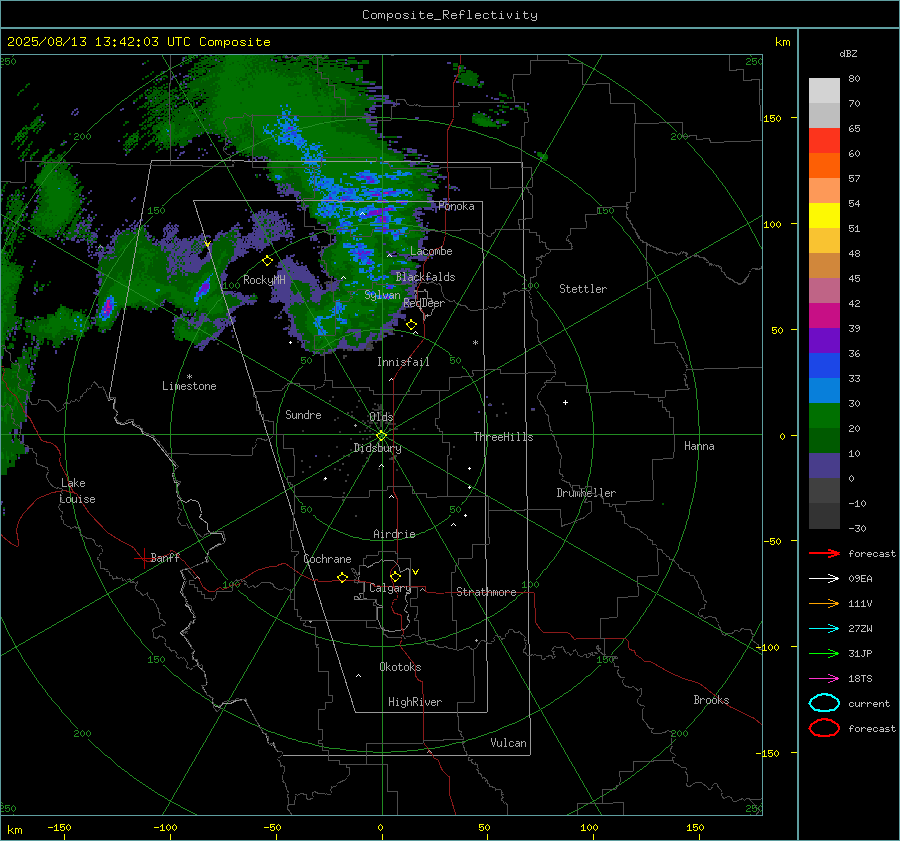Click the Stettler city label
The image size is (900, 841).
point(583,289)
